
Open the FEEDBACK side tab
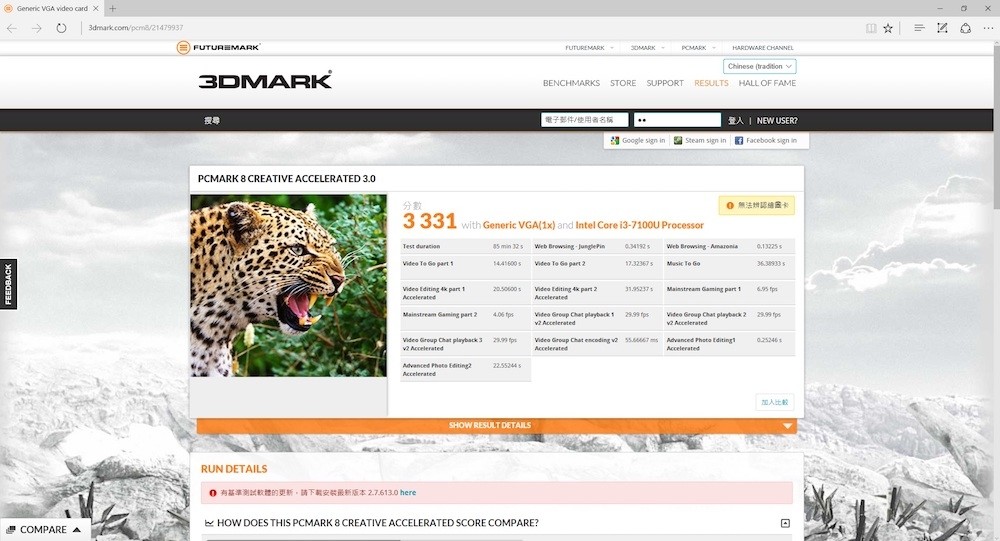[x=8, y=285]
